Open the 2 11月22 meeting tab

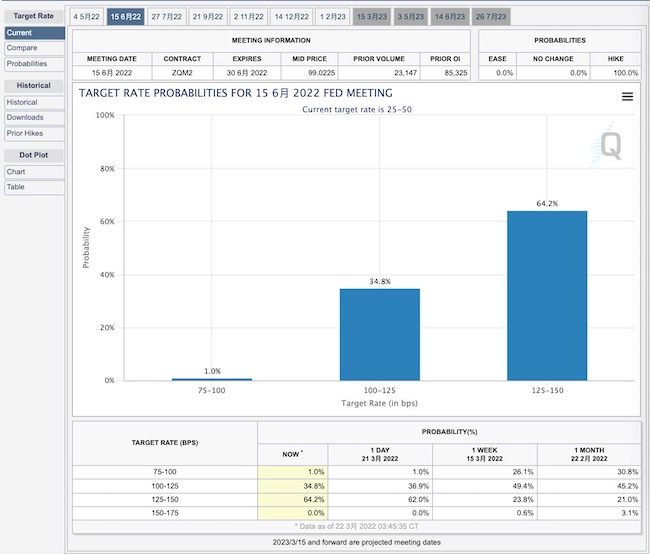click(x=250, y=16)
